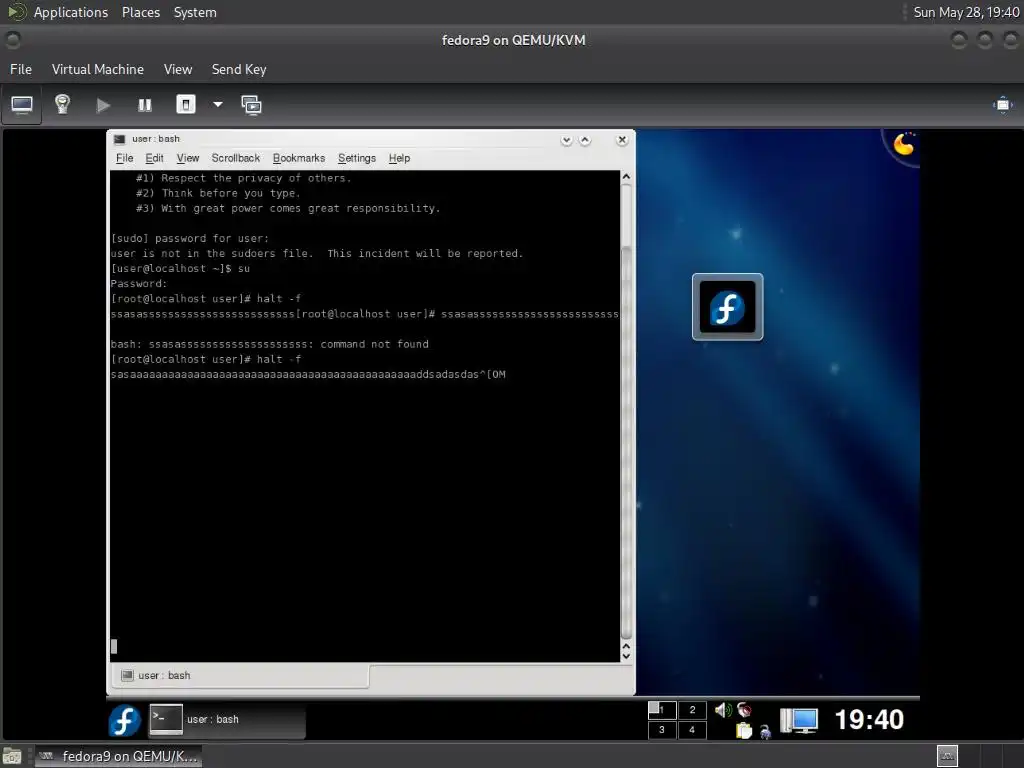Minimize the Konsole window
The width and height of the screenshot is (1024, 768).
(x=566, y=140)
